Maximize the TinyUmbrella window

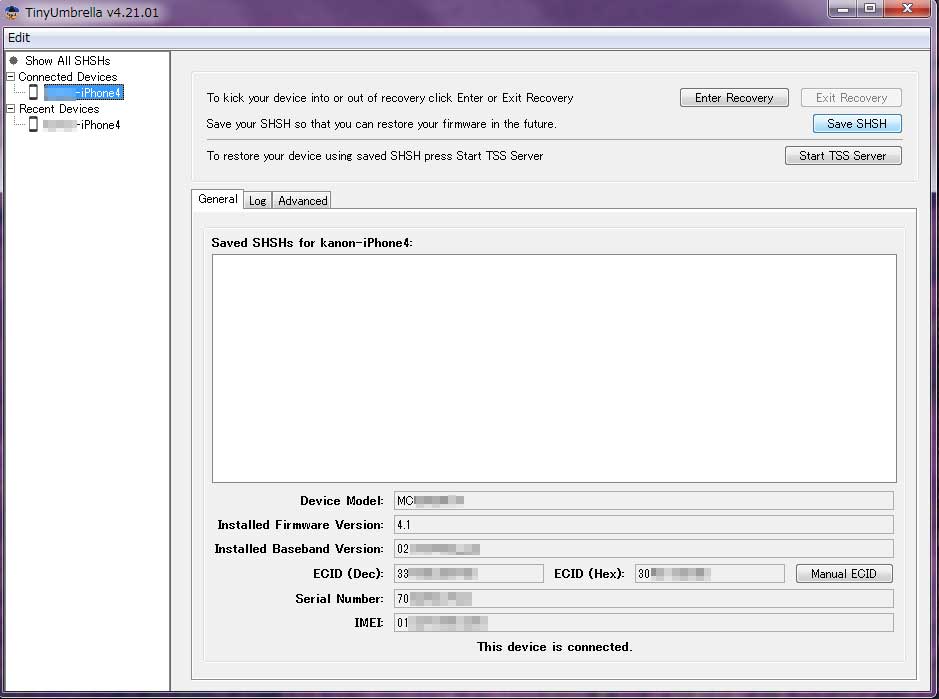[x=870, y=9]
